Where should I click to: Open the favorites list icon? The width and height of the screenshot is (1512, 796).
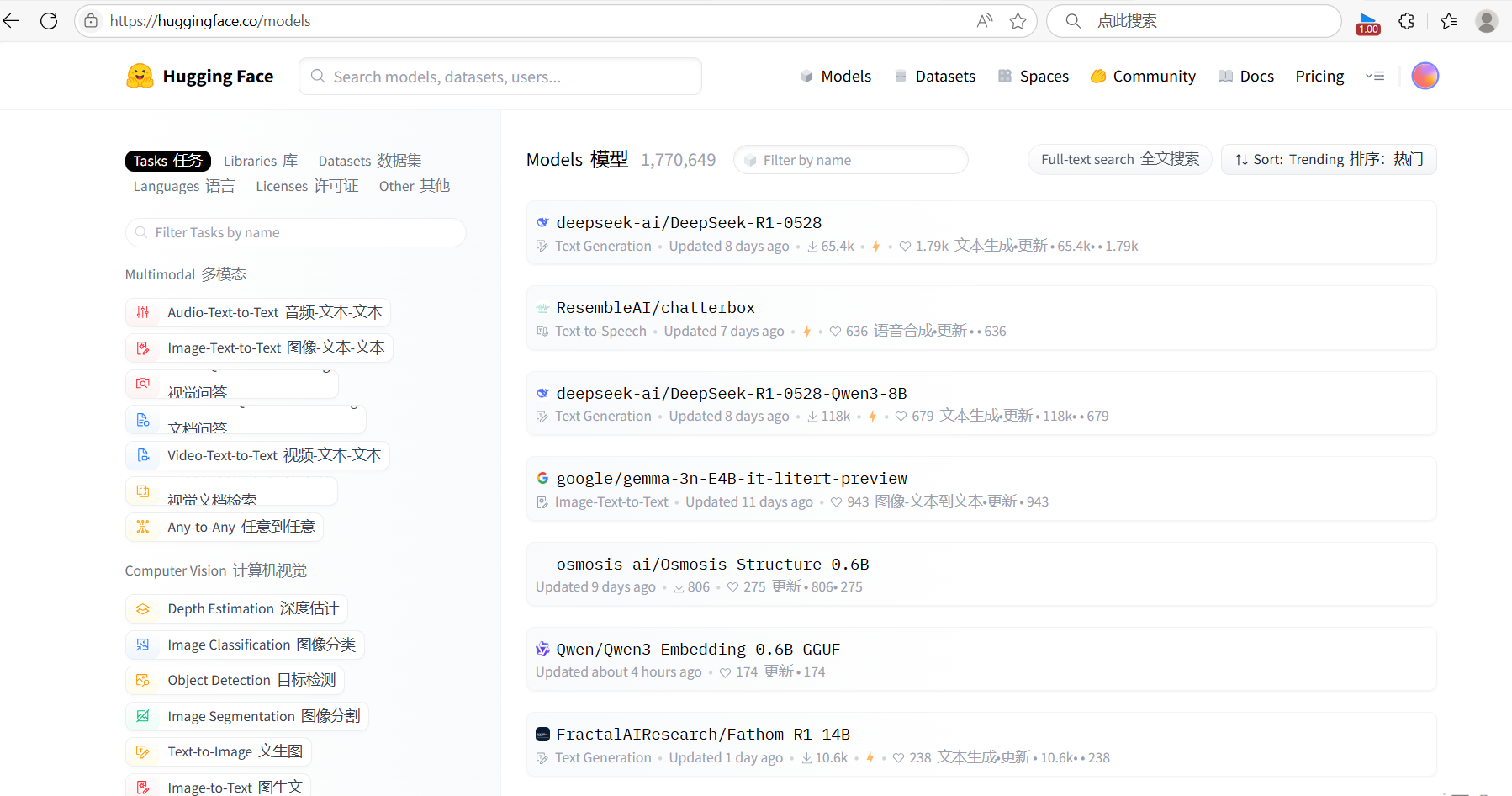tap(1449, 21)
